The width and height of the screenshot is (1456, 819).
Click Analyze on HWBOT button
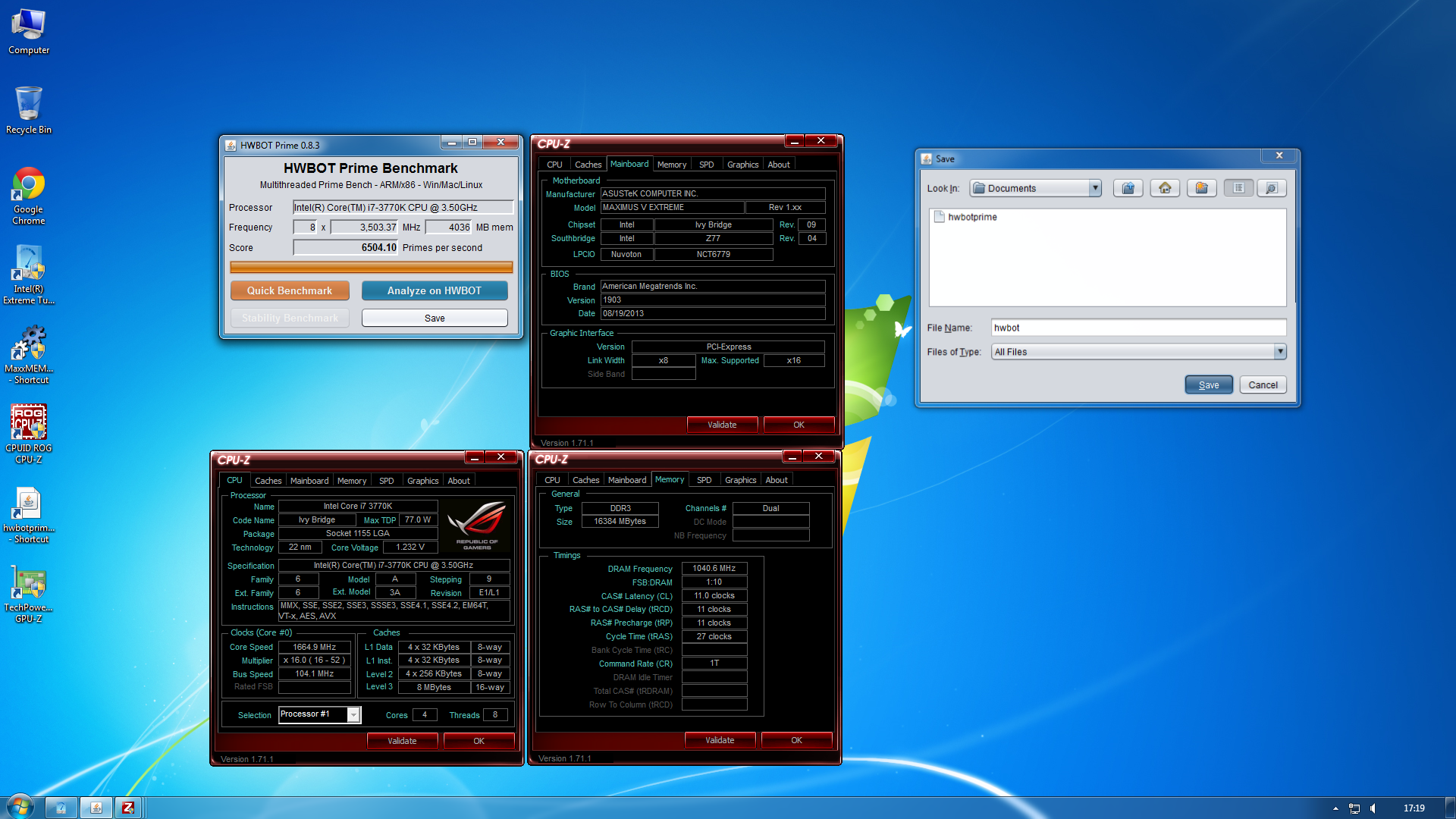point(435,290)
